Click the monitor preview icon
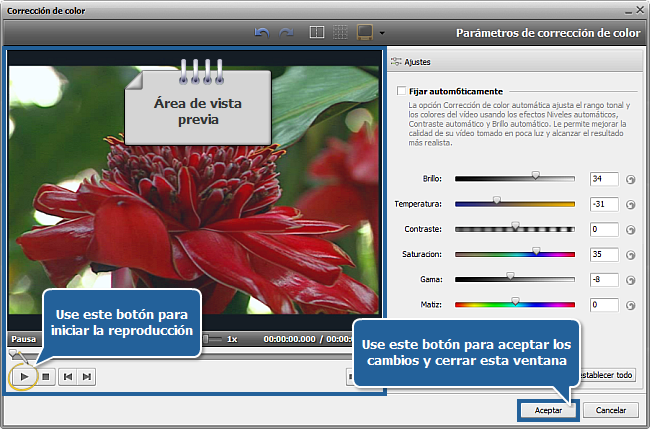Image resolution: width=650 pixels, height=429 pixels. point(366,33)
